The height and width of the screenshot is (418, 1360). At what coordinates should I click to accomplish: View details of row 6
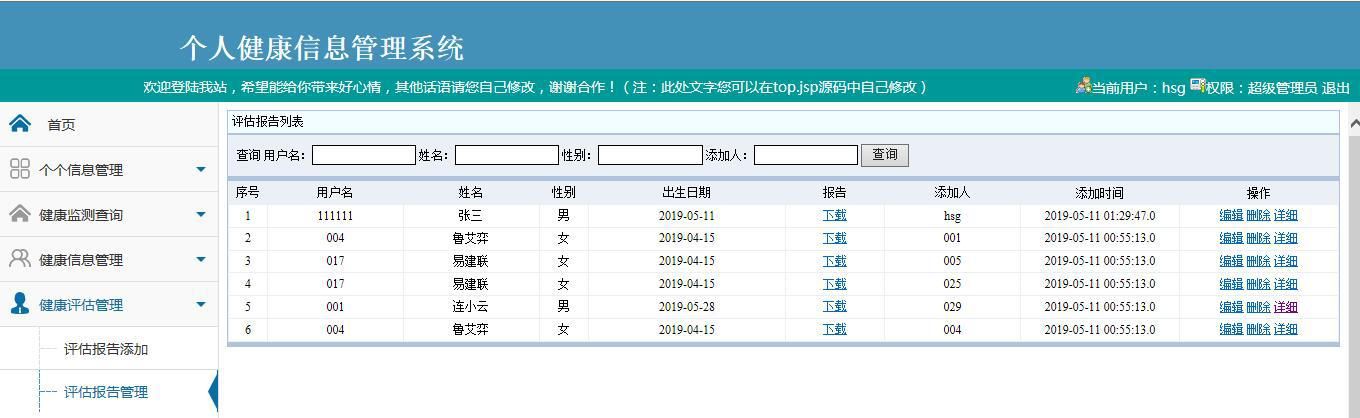tap(1285, 329)
